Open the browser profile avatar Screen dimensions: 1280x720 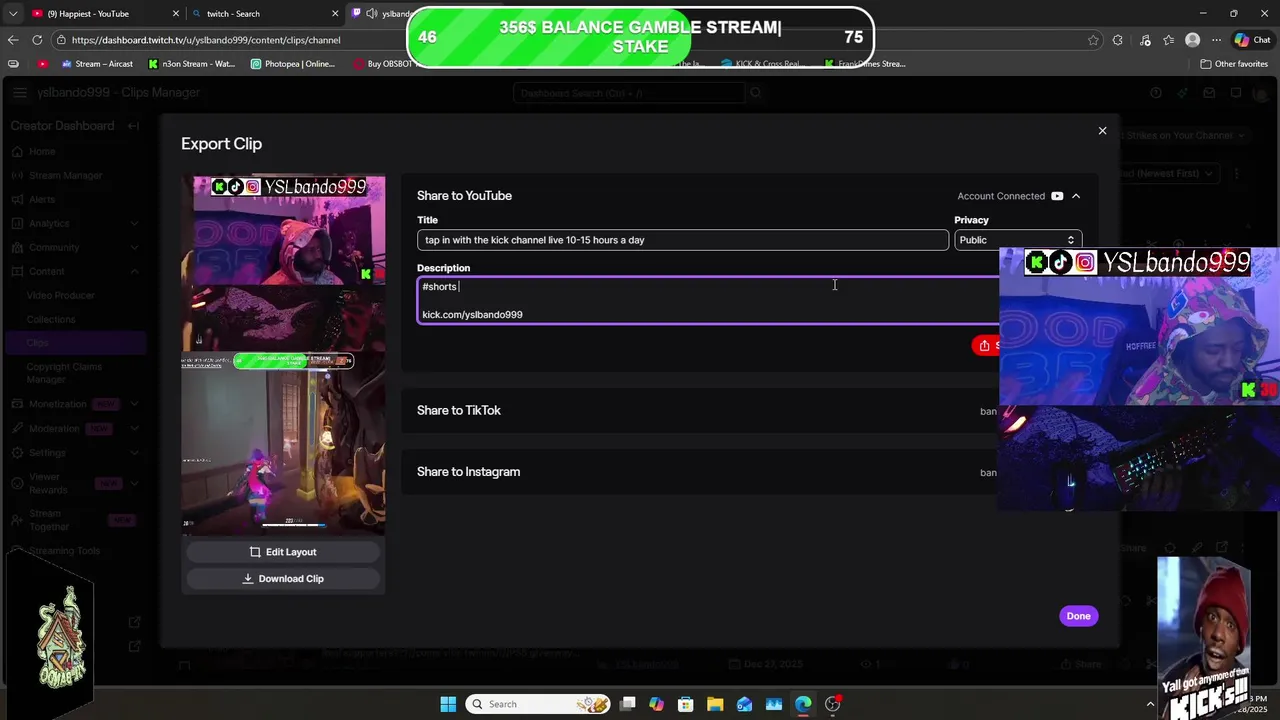[1192, 40]
